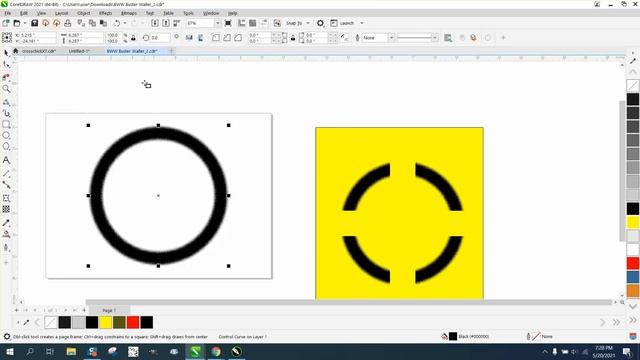Select the Zoom magnifier tool

(x=6, y=89)
